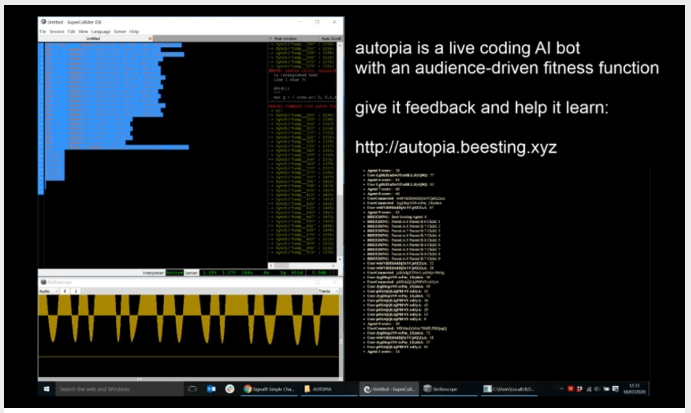
Task: Open the Audio bus type dropdown in Stethoscope
Action: point(48,291)
